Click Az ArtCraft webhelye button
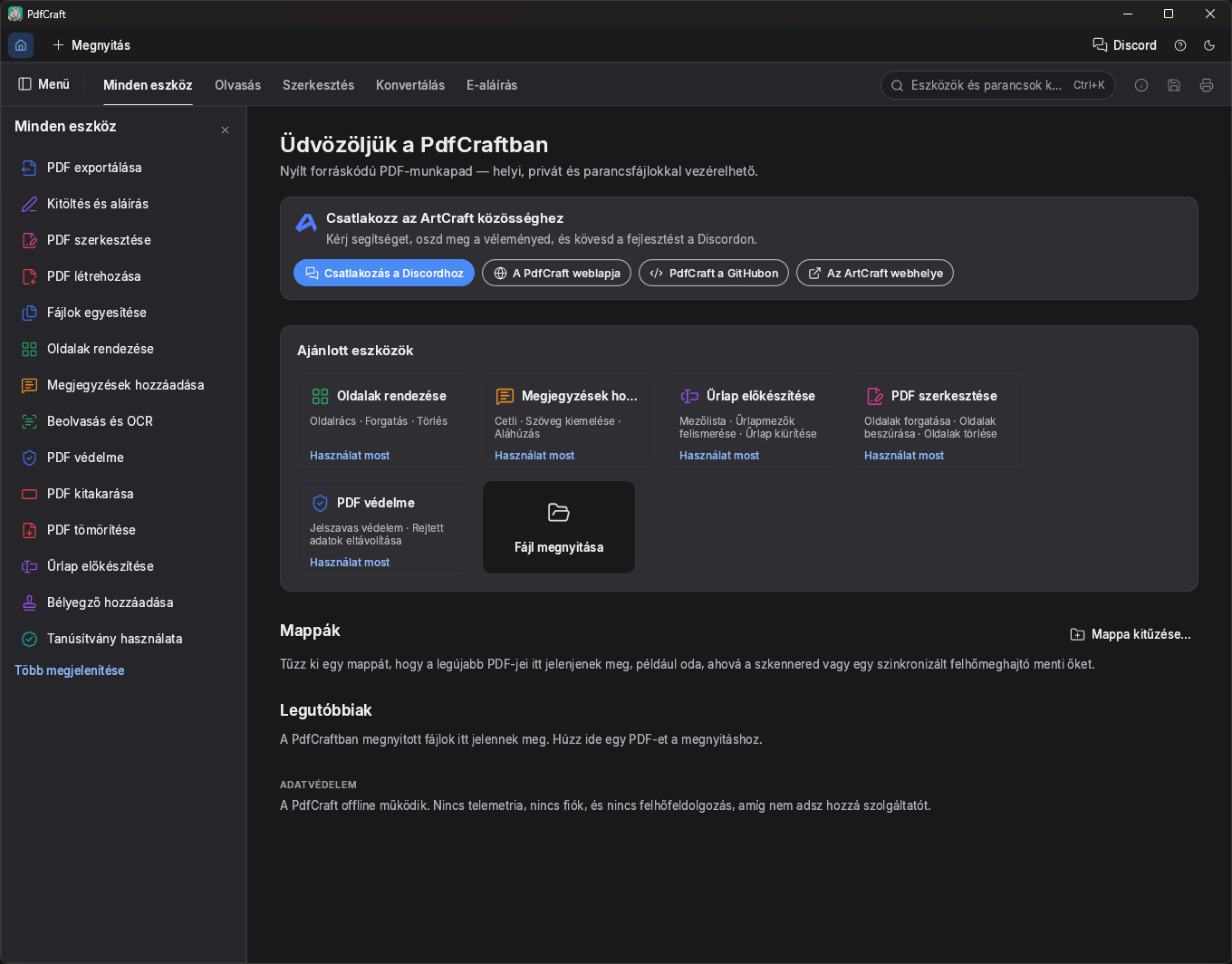 click(875, 273)
